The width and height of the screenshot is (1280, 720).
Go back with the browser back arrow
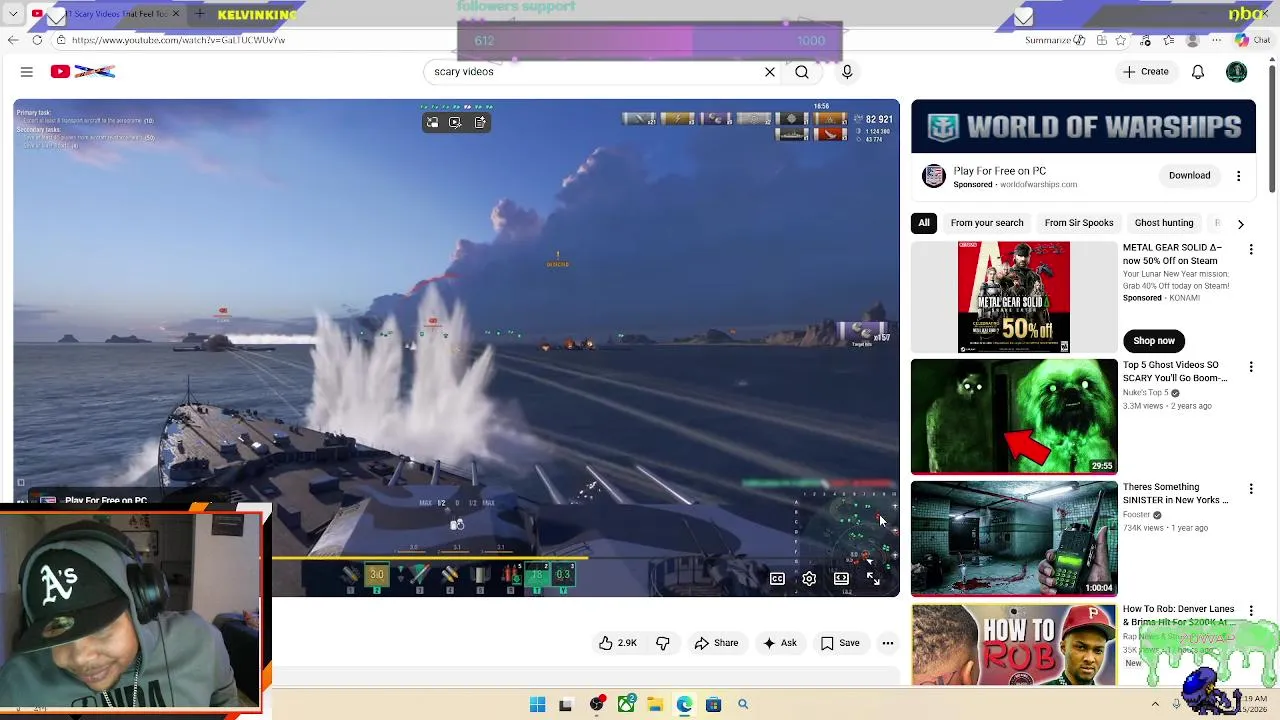tap(12, 40)
